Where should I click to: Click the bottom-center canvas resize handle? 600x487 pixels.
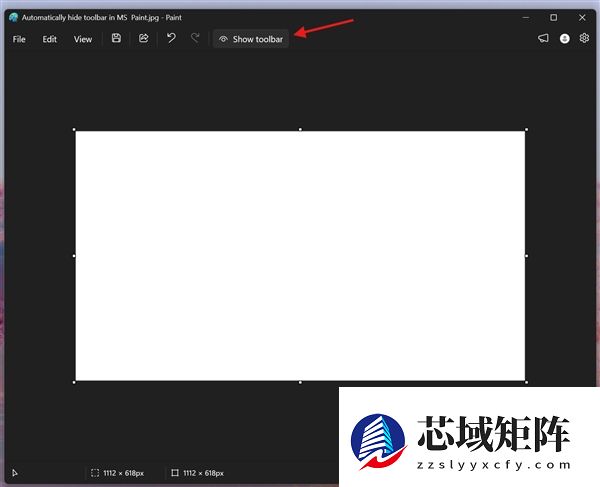tap(300, 382)
